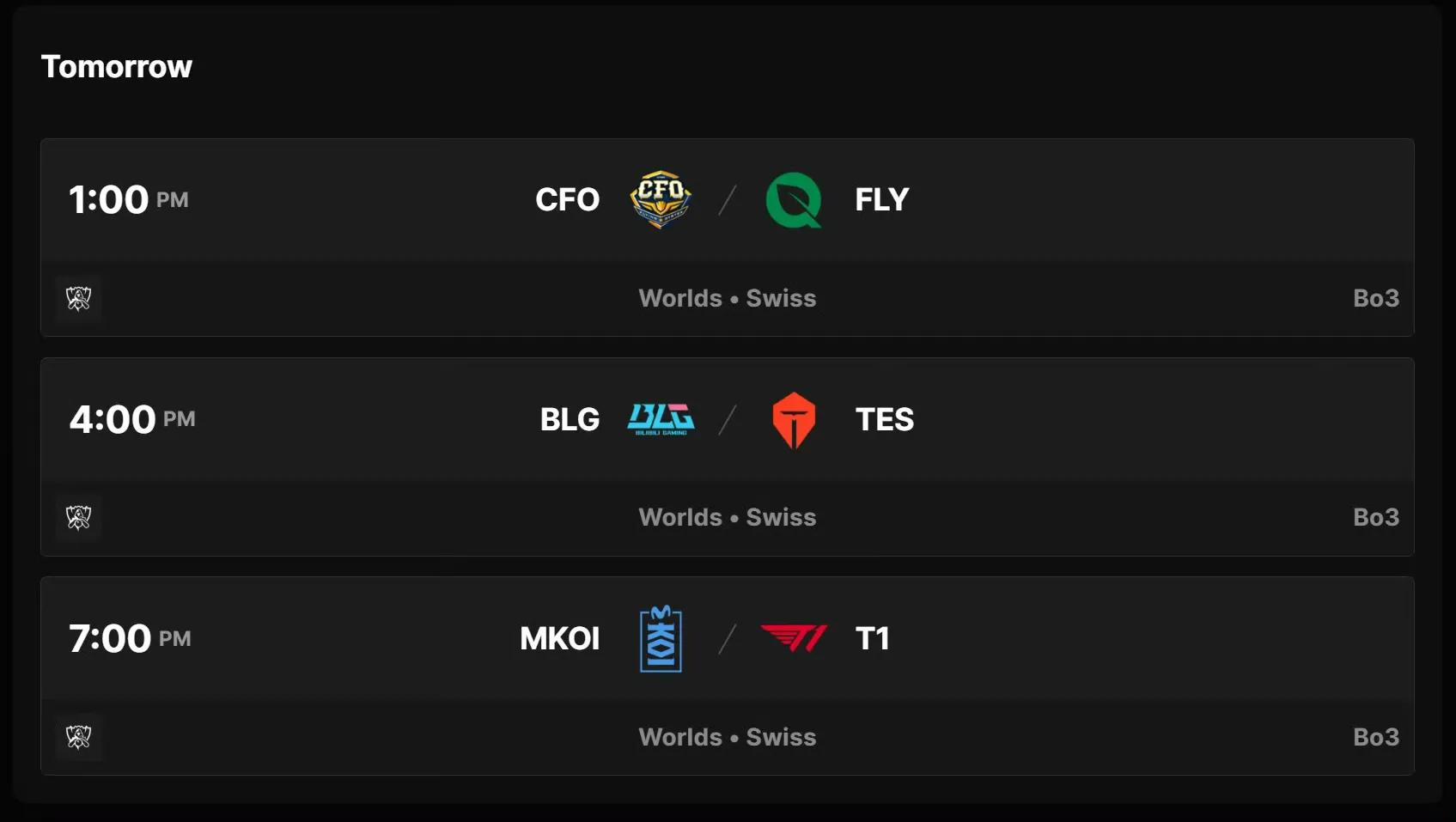
Task: Open the 1:00 PM match card
Action: pos(129,200)
